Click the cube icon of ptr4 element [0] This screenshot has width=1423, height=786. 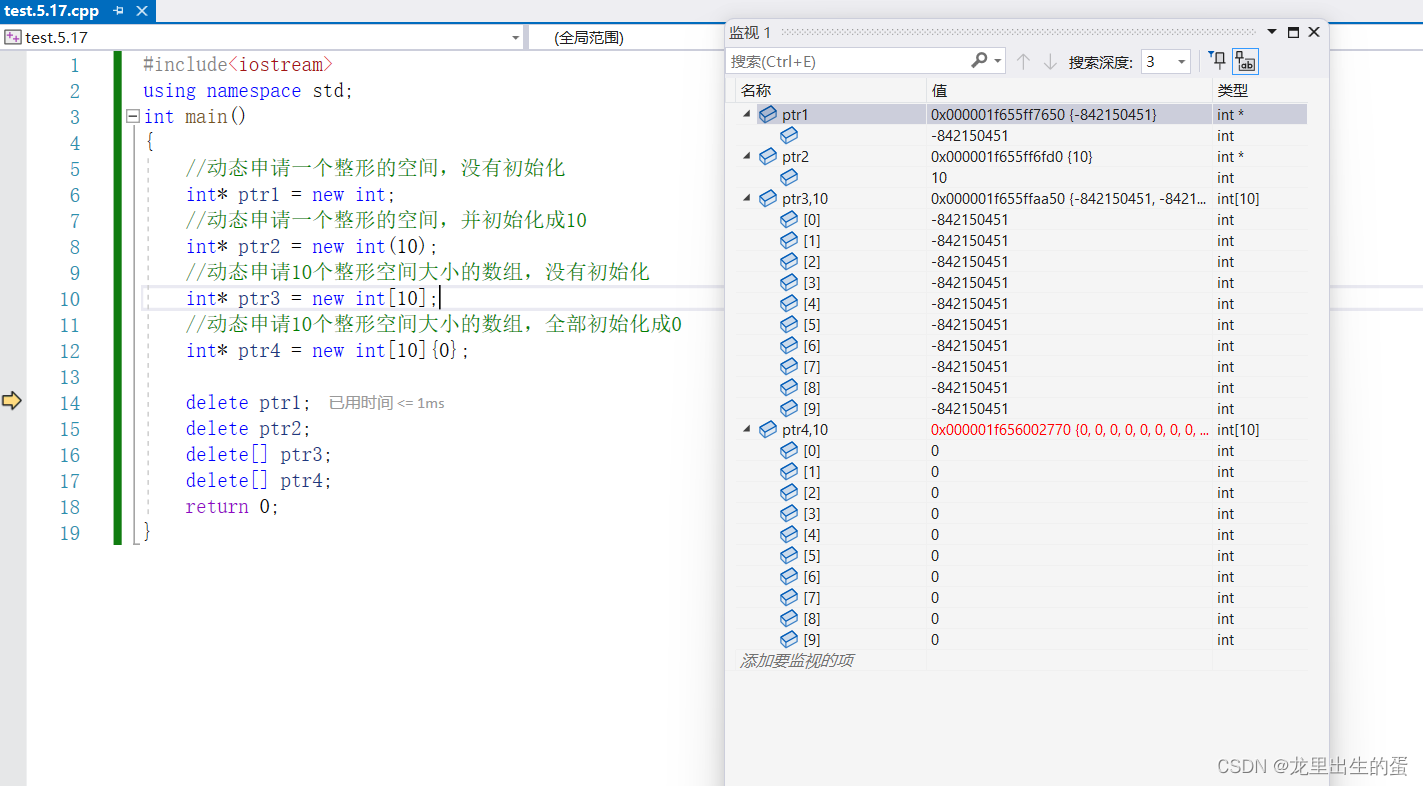click(x=789, y=450)
